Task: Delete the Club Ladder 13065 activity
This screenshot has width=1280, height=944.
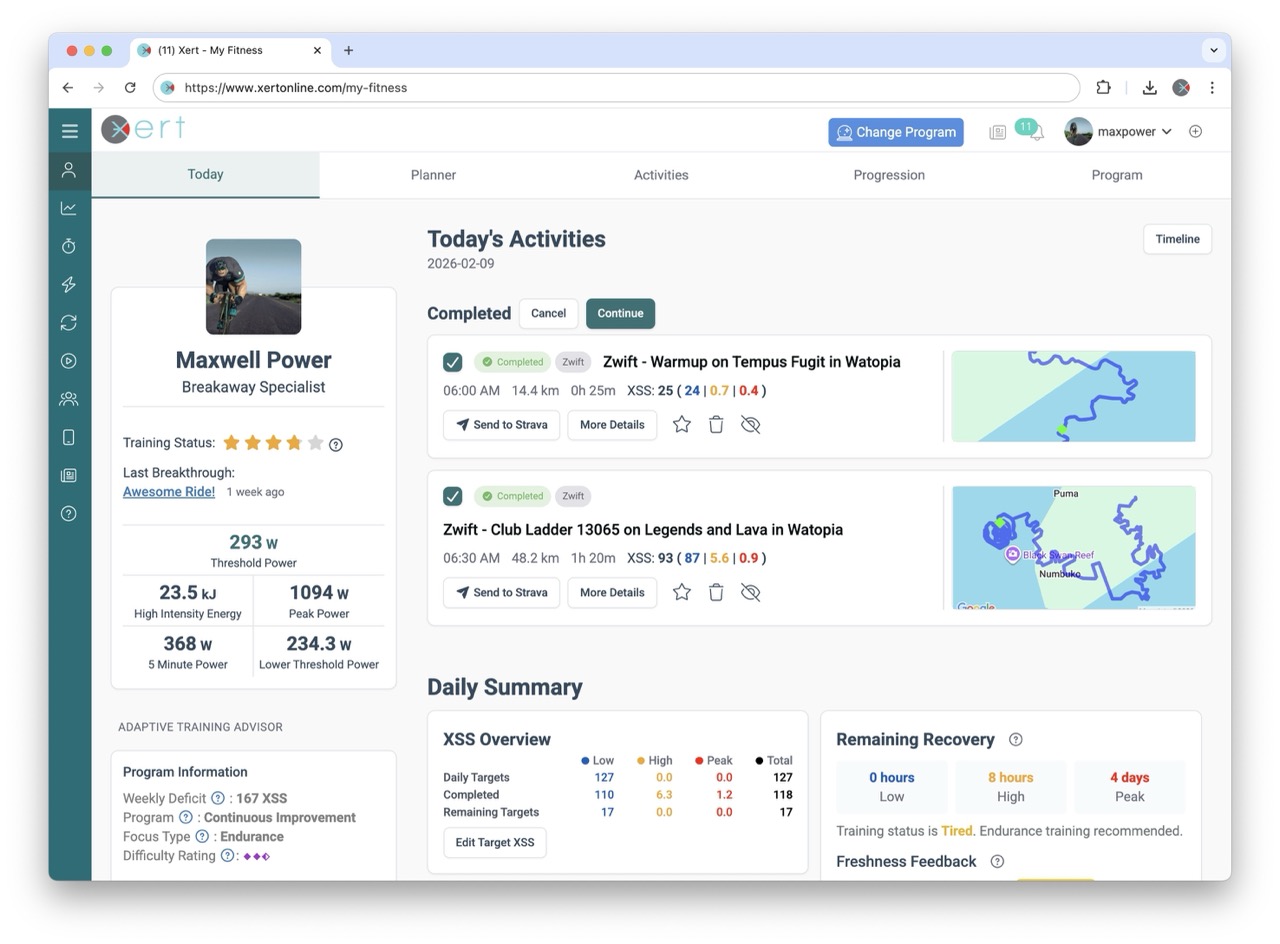Action: [716, 593]
